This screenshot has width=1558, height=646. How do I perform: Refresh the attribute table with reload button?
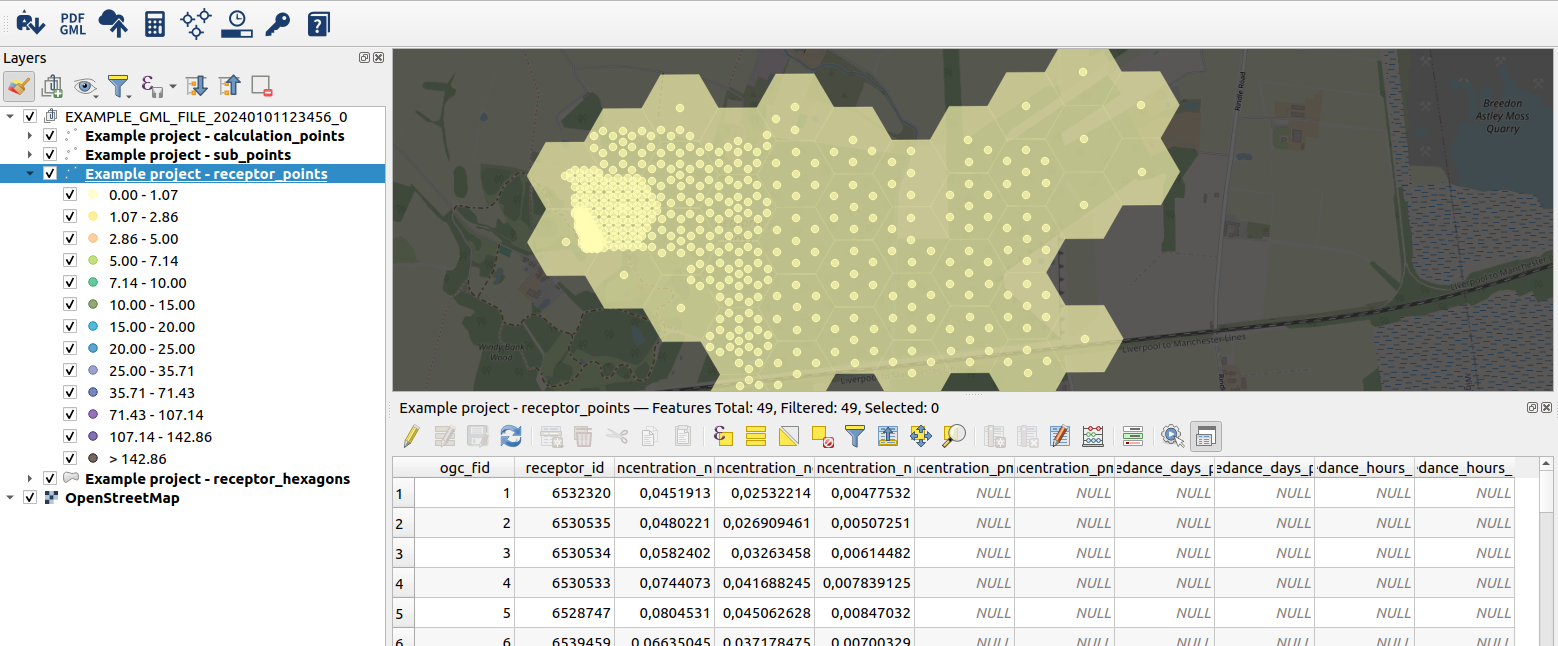click(x=510, y=436)
